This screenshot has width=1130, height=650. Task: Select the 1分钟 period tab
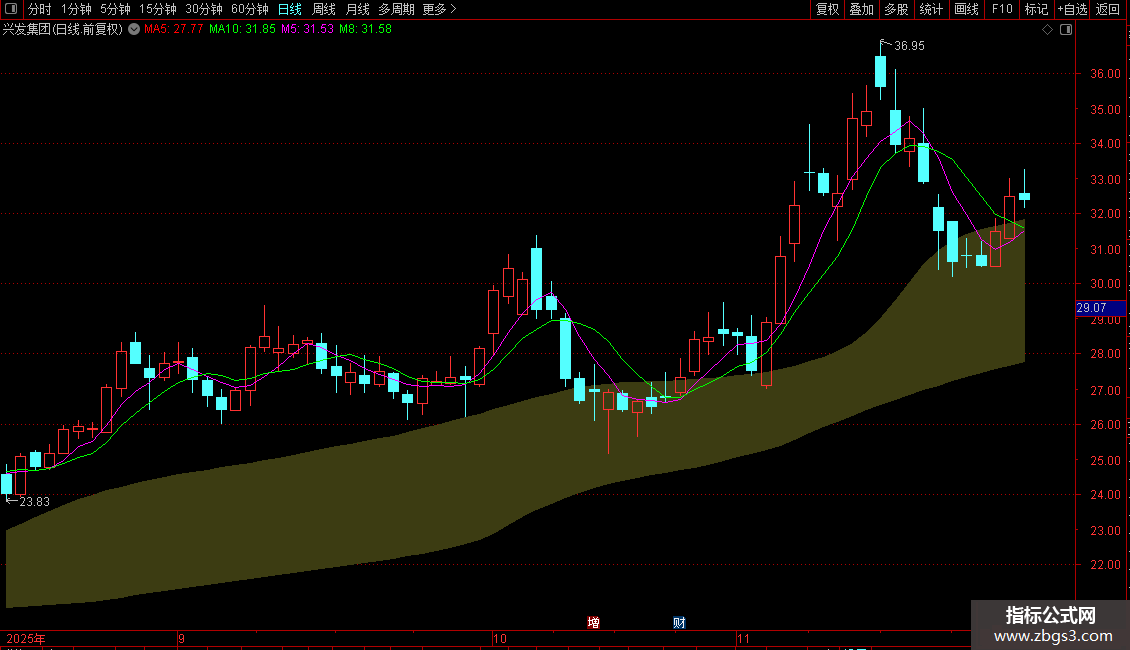(76, 9)
